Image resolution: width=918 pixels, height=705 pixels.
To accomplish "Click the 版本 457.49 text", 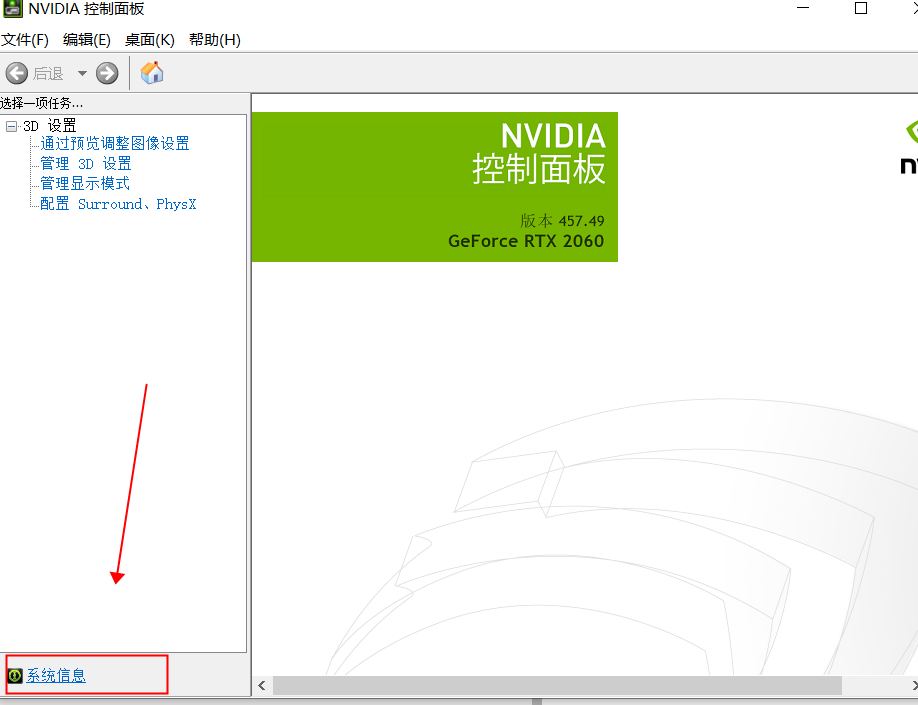I will point(562,221).
